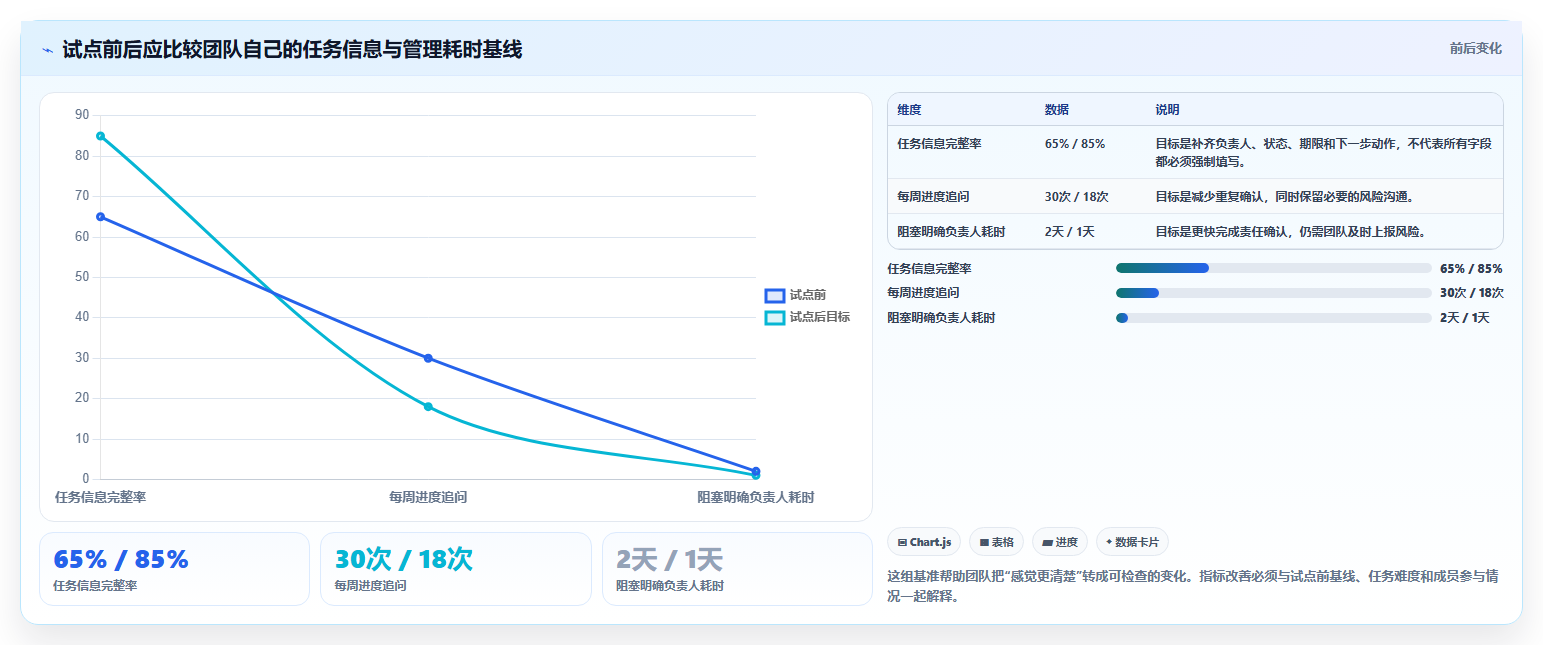Click the 阻塞明确负责人耗时 progress bar

coord(1274,318)
